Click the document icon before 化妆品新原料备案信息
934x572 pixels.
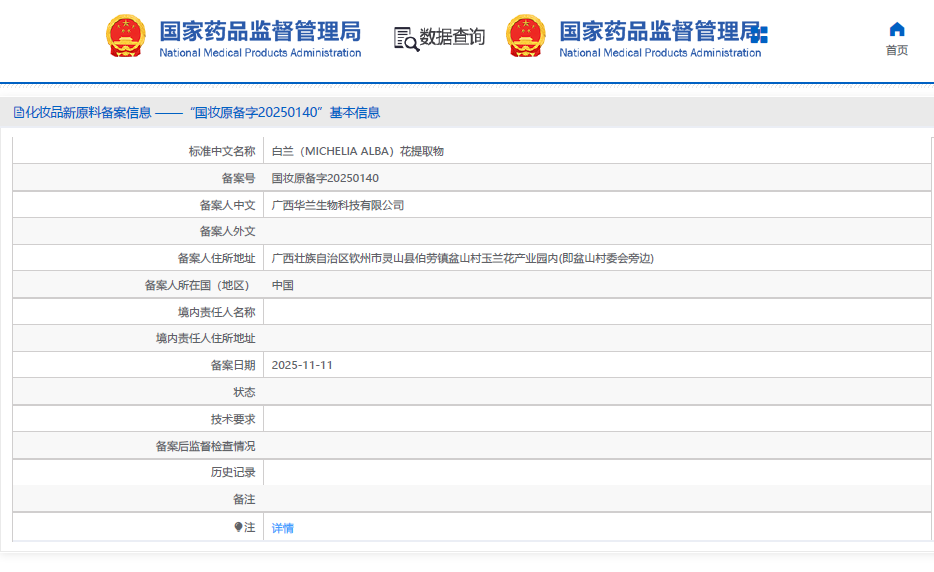click(18, 113)
